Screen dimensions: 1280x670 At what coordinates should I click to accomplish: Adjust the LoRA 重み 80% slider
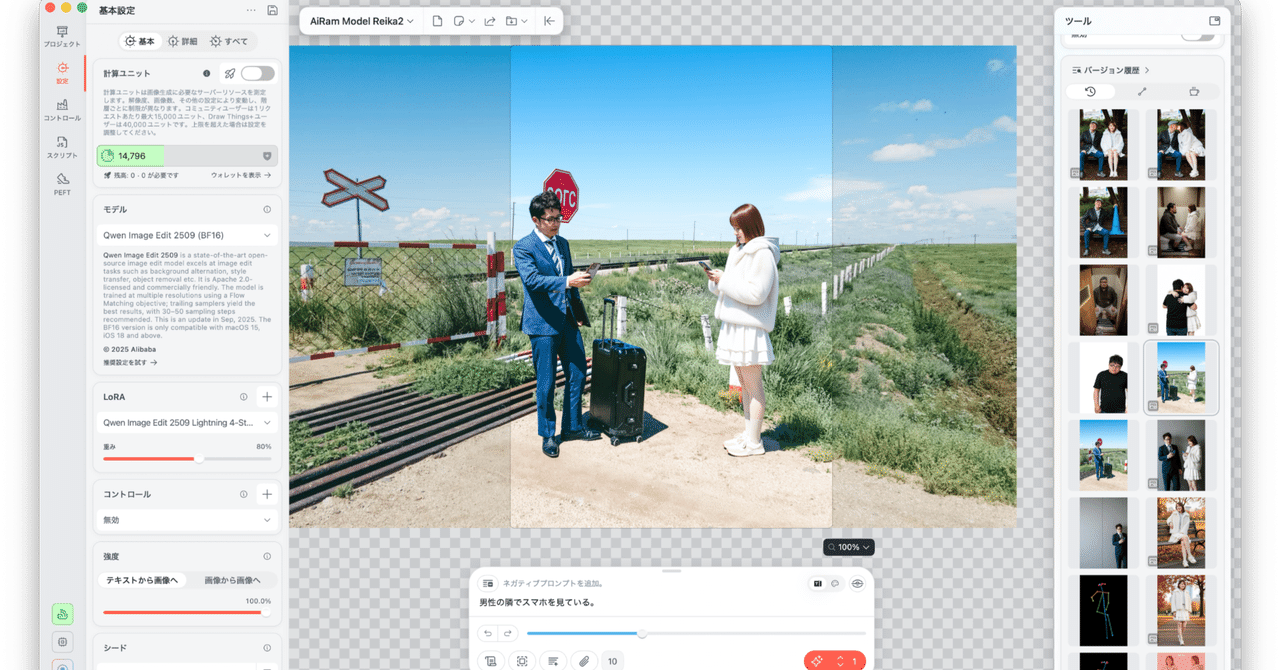point(187,458)
